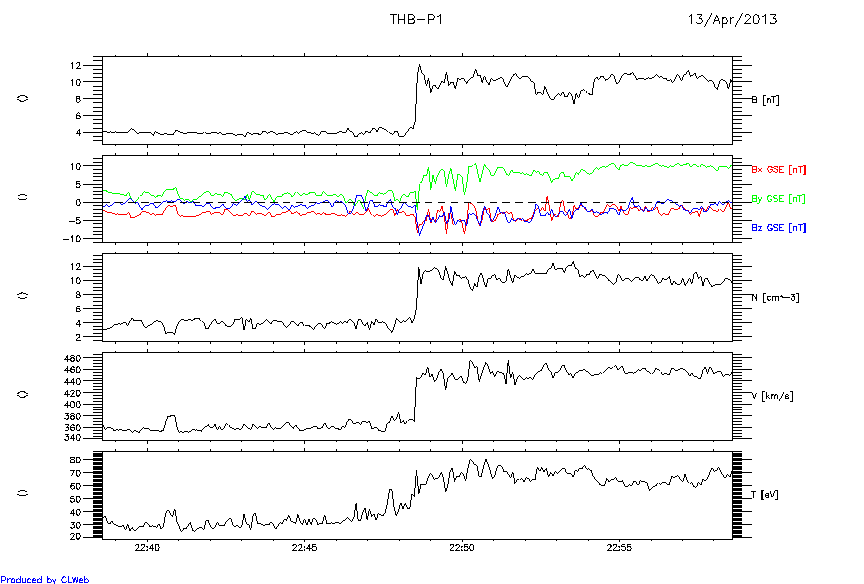864x584 pixels.
Task: Click the () marker left of the GSE components panel
Action: [x=23, y=197]
